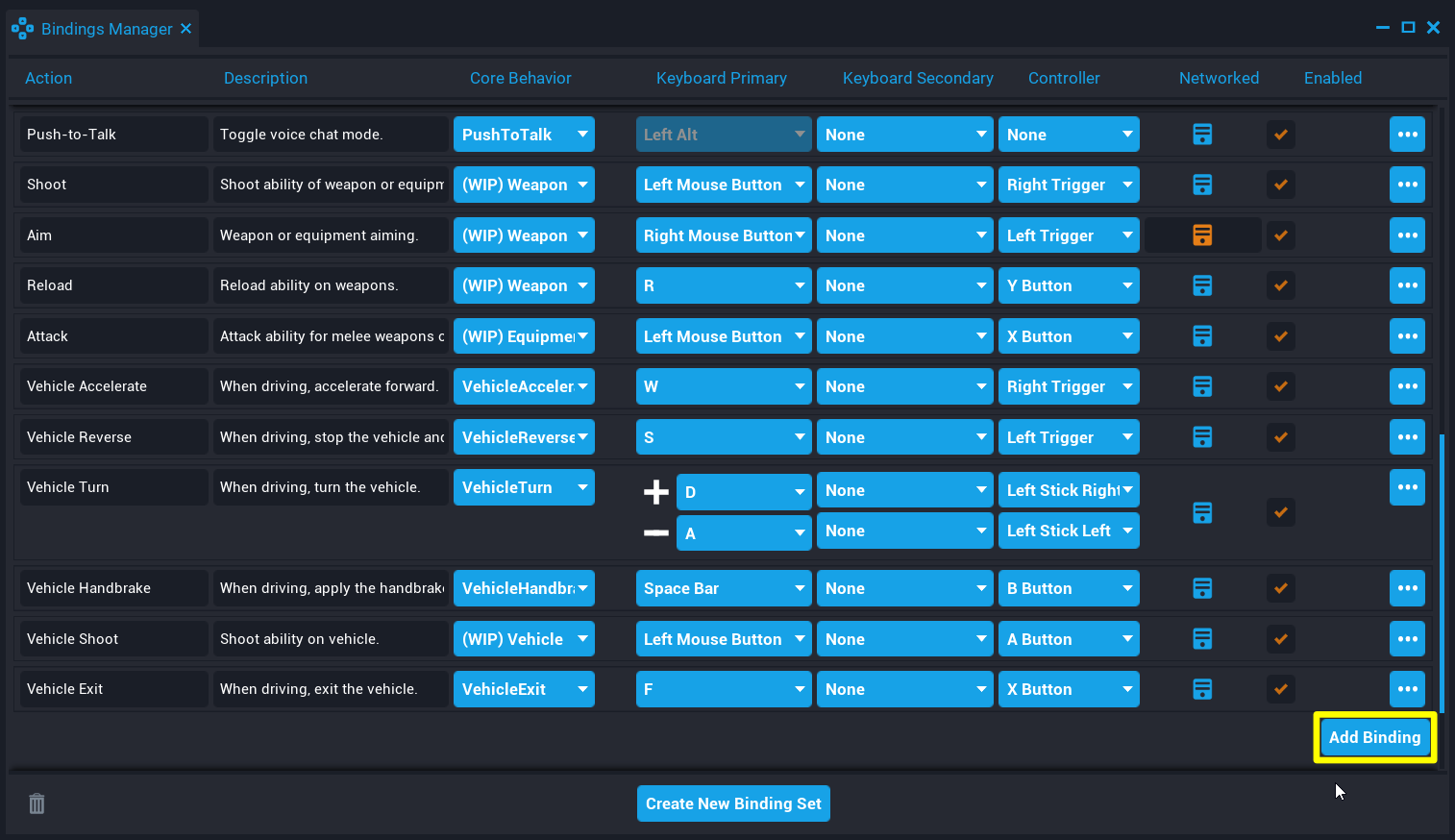
Task: Select the Bindings Manager tab
Action: coord(106,29)
